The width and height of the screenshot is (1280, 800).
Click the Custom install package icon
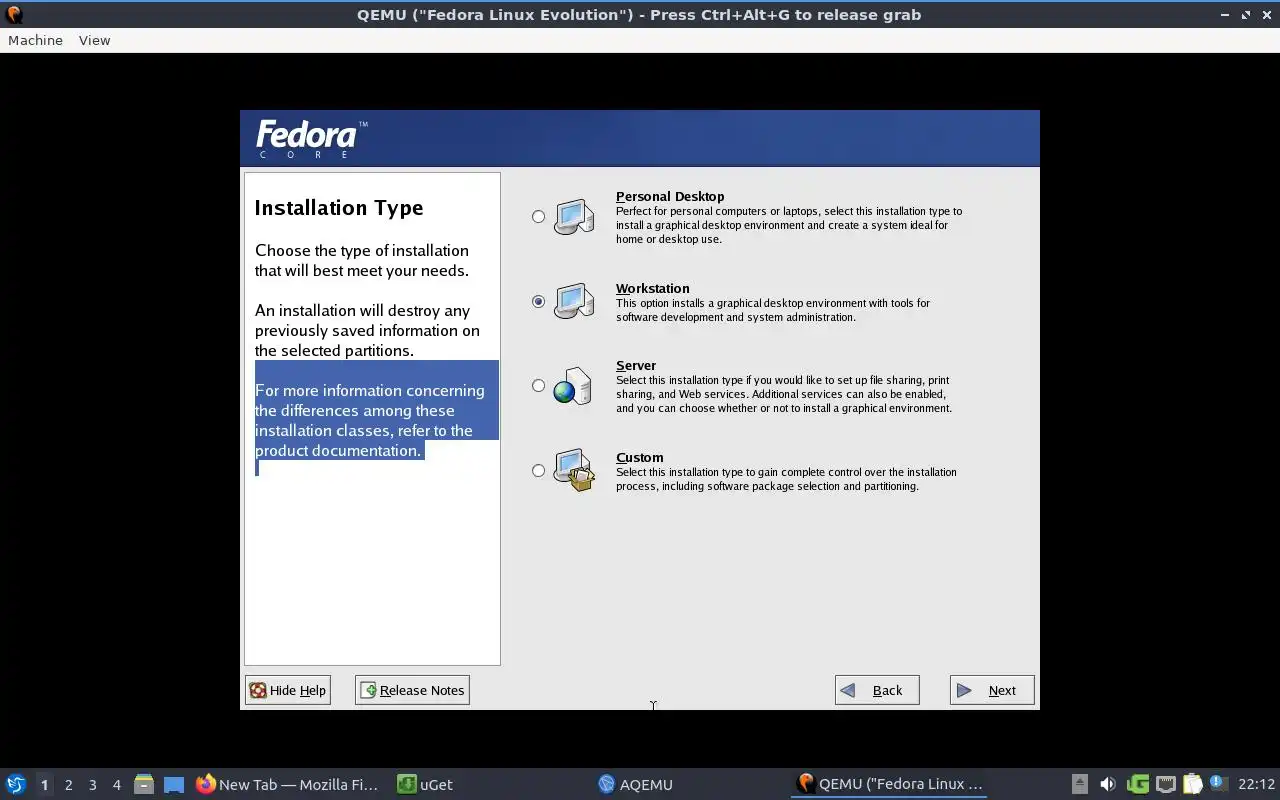tap(574, 470)
